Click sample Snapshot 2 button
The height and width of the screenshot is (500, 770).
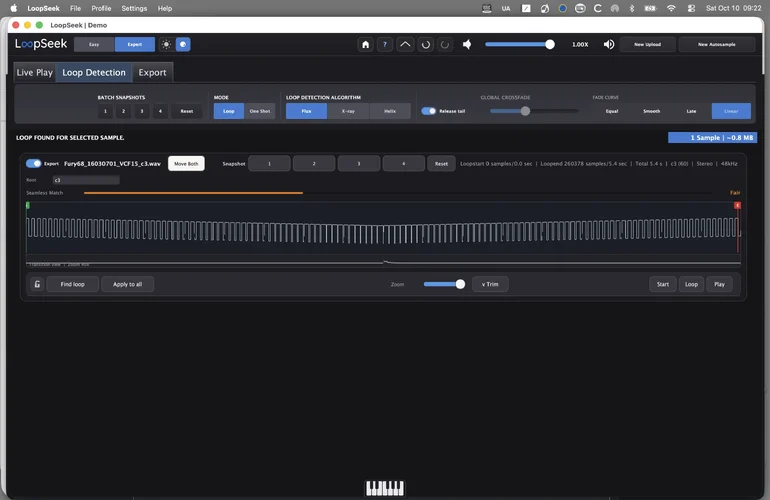[314, 164]
